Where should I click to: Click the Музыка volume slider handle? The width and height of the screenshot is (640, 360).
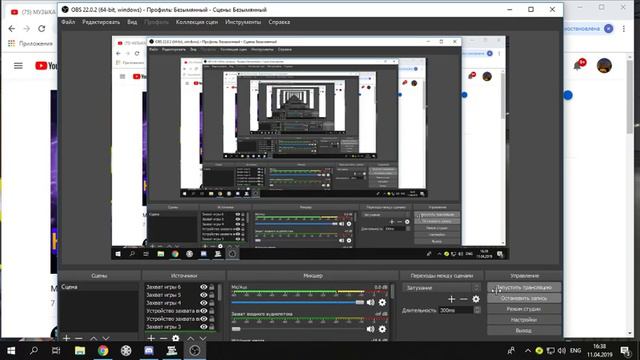pyautogui.click(x=360, y=302)
